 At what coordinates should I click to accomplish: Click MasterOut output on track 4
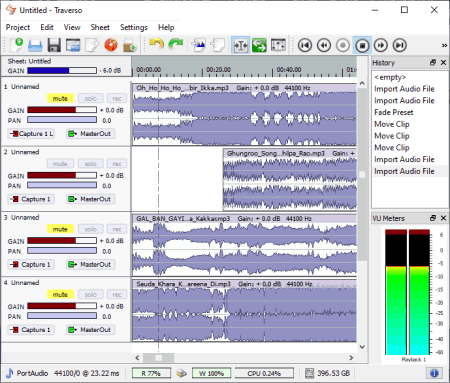click(x=91, y=330)
